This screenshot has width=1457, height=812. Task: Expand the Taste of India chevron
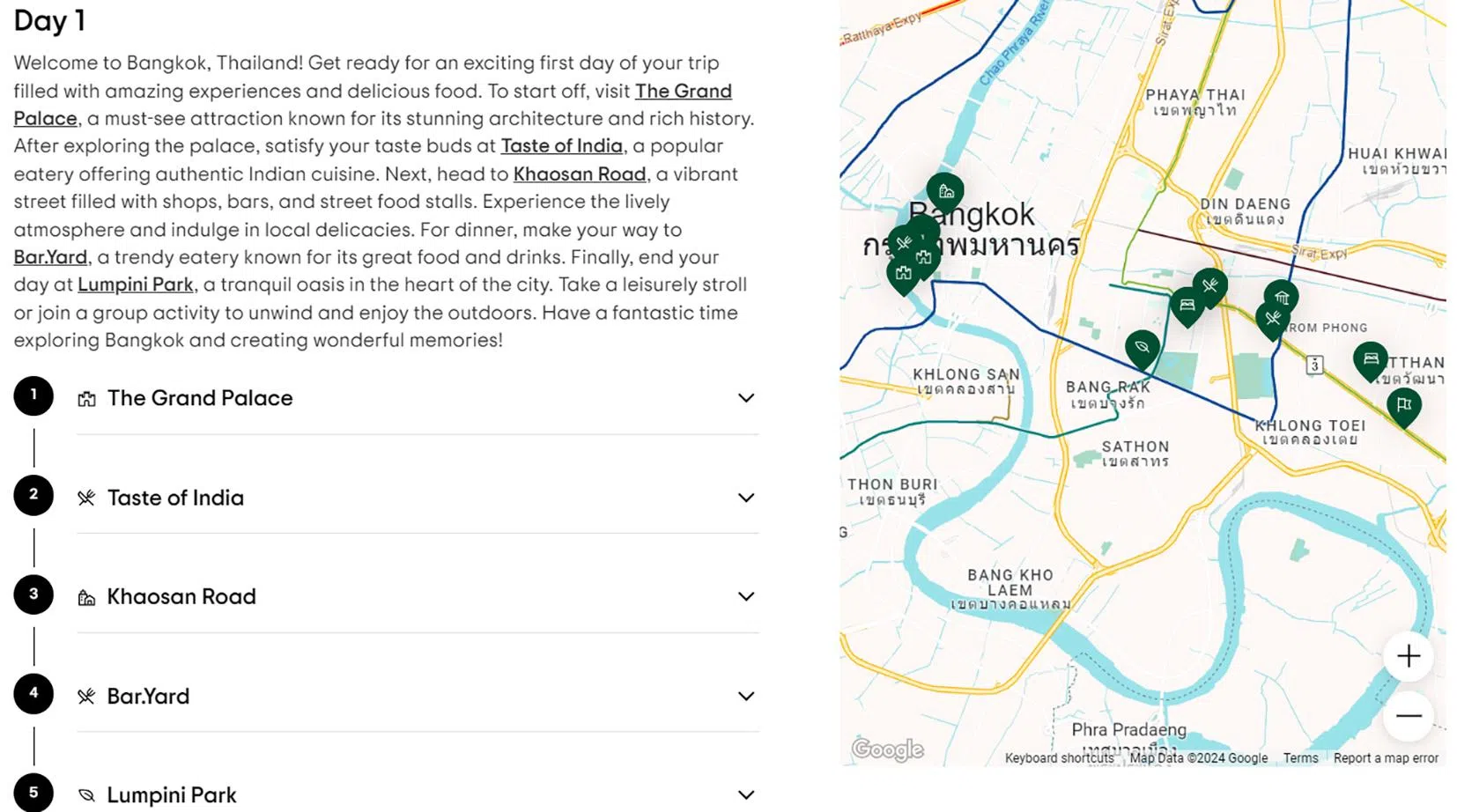[746, 498]
